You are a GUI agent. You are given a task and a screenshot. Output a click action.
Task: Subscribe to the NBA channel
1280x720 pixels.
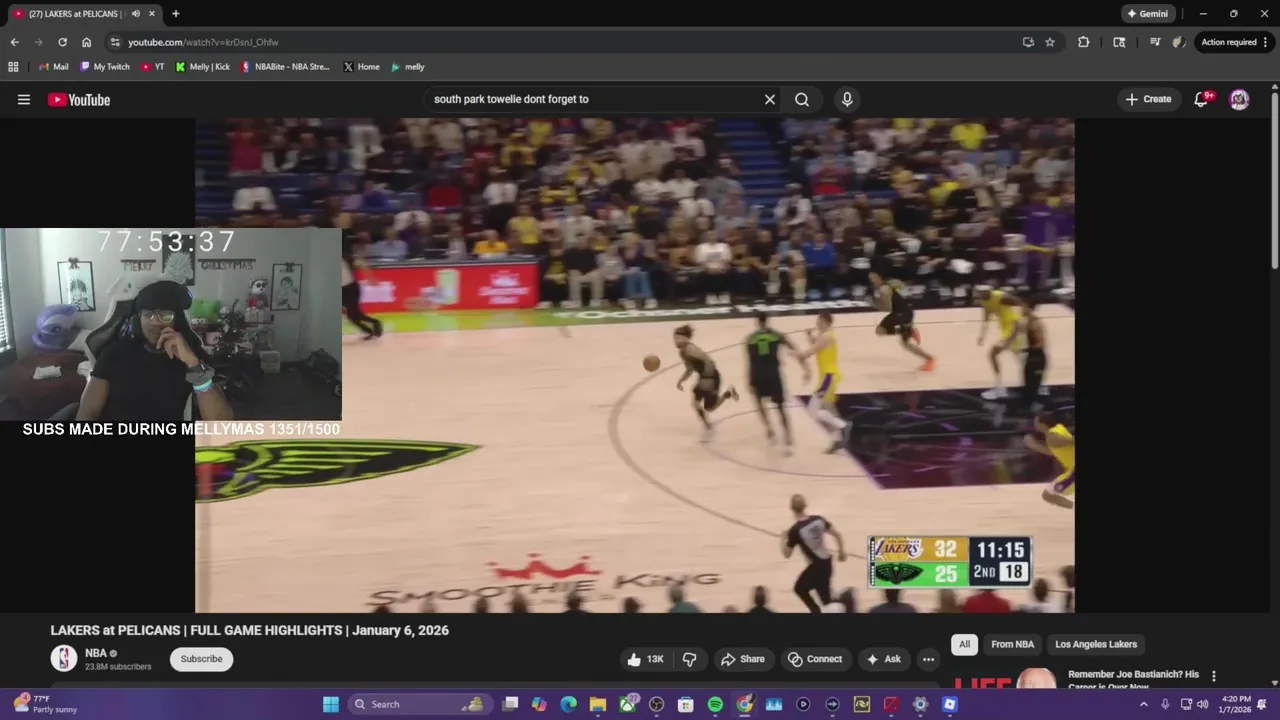tap(201, 659)
